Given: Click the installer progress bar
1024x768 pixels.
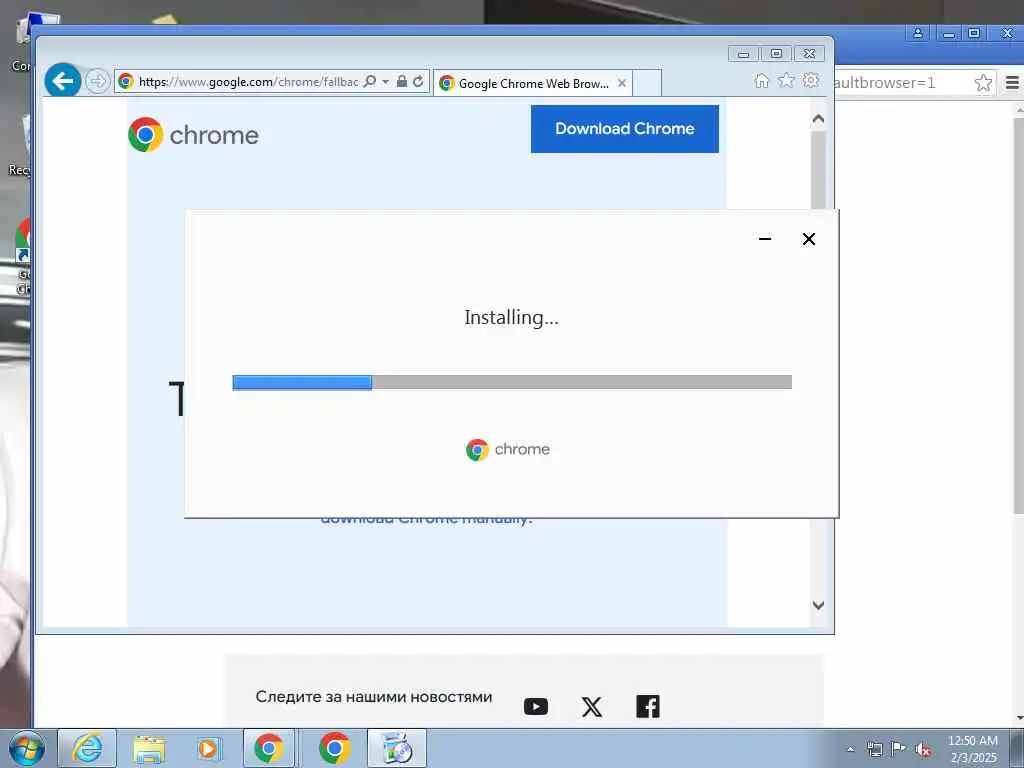Looking at the screenshot, I should (x=512, y=382).
